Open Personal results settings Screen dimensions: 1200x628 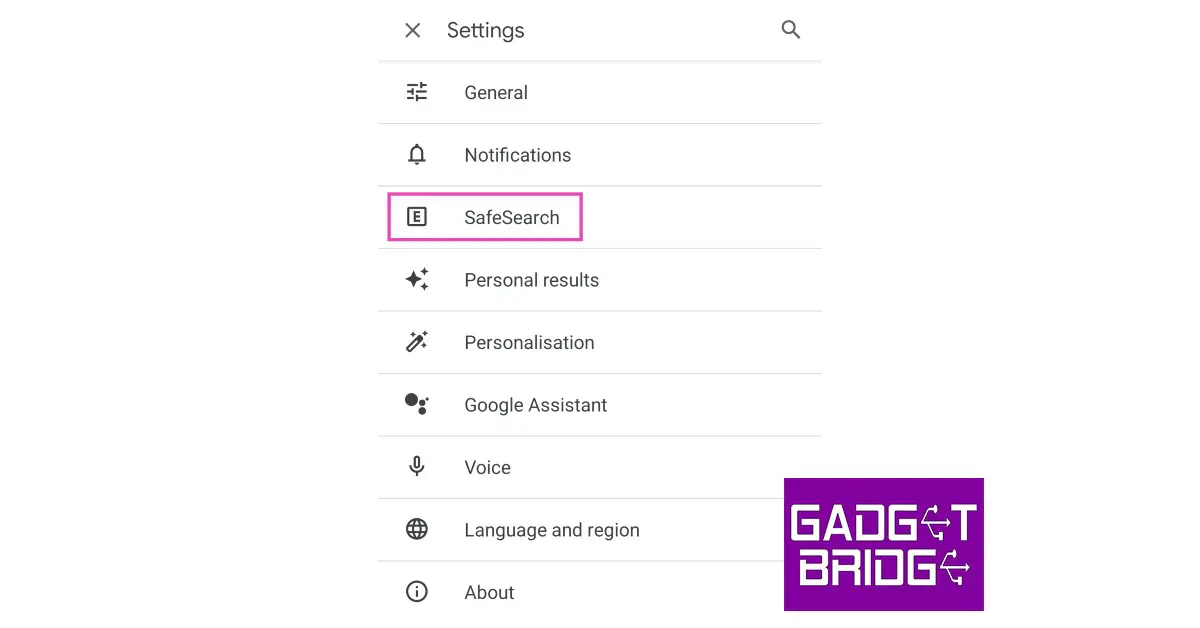pyautogui.click(x=531, y=280)
